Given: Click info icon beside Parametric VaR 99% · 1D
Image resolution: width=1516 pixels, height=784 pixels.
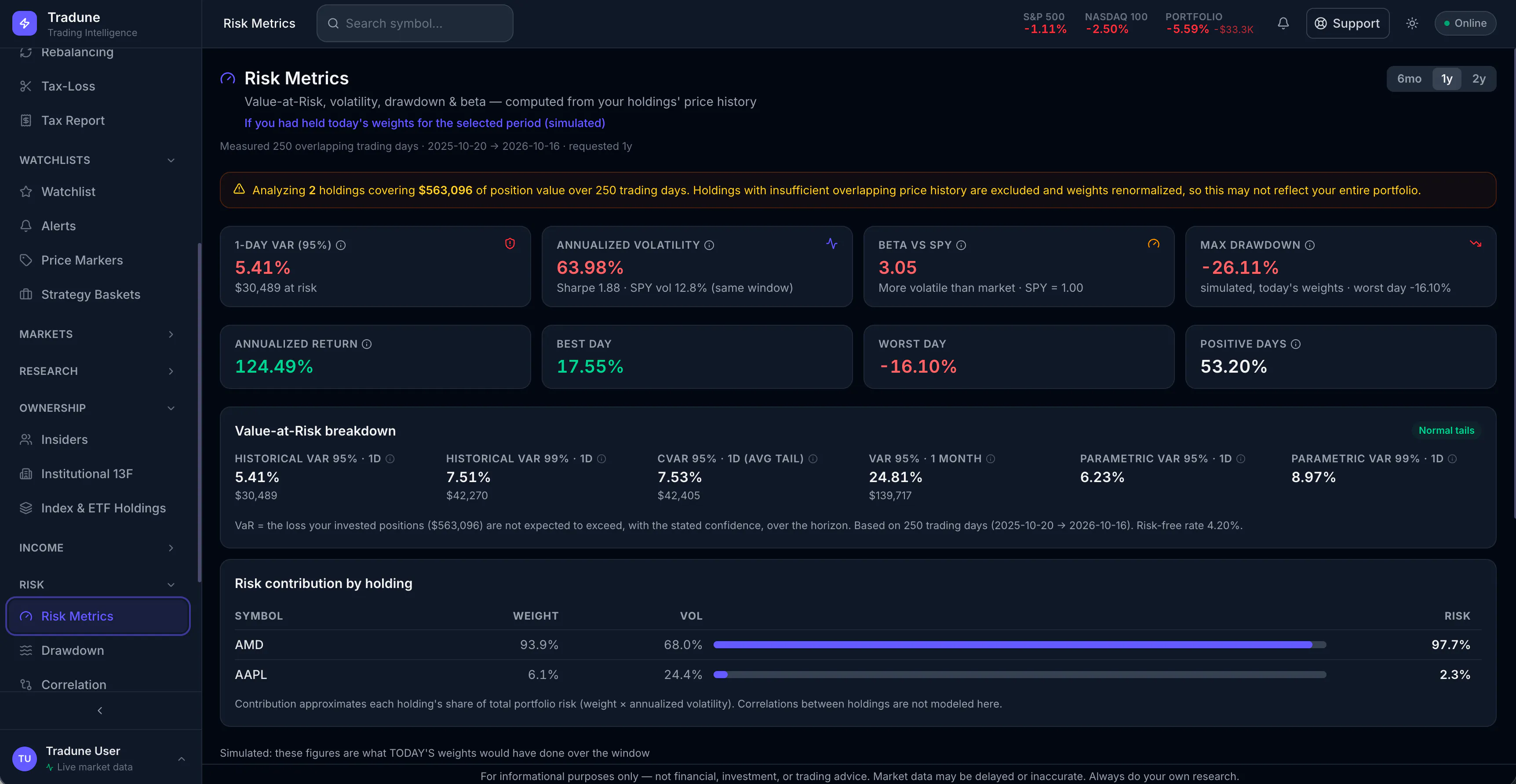Looking at the screenshot, I should [x=1452, y=459].
